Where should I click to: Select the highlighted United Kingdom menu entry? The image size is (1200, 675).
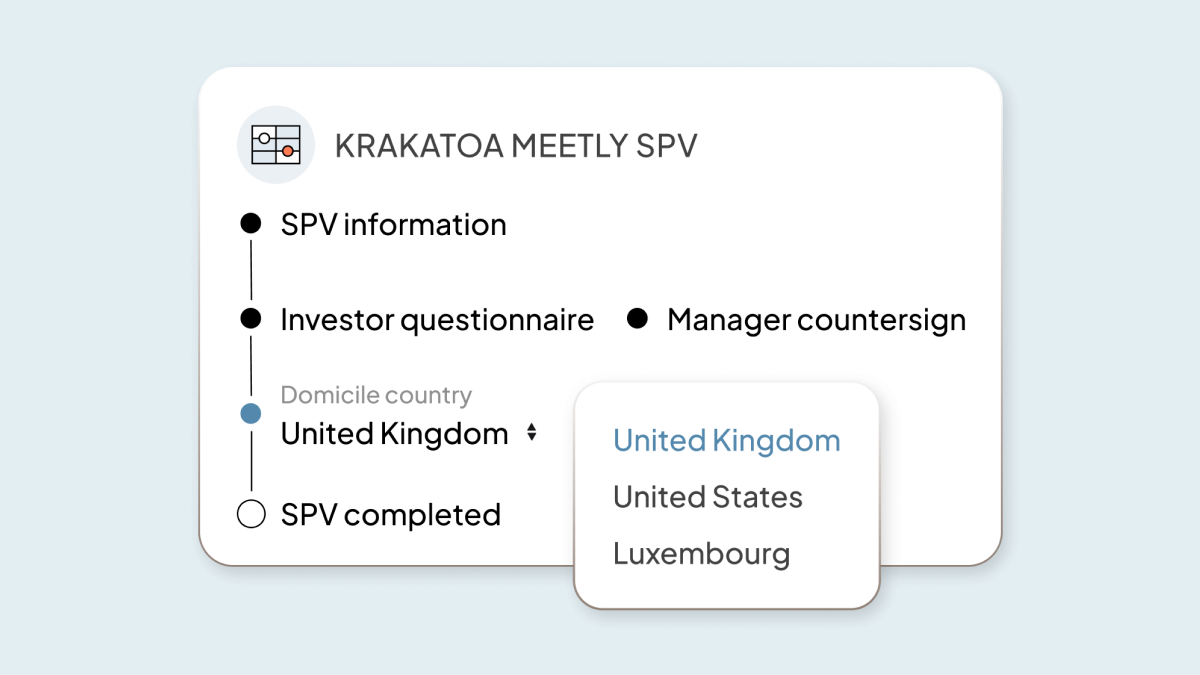click(726, 440)
